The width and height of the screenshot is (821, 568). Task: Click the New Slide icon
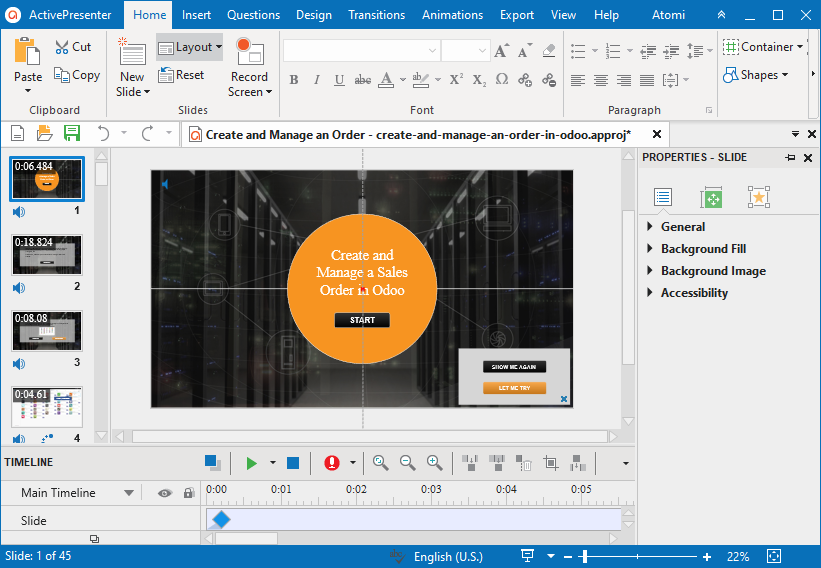click(132, 52)
